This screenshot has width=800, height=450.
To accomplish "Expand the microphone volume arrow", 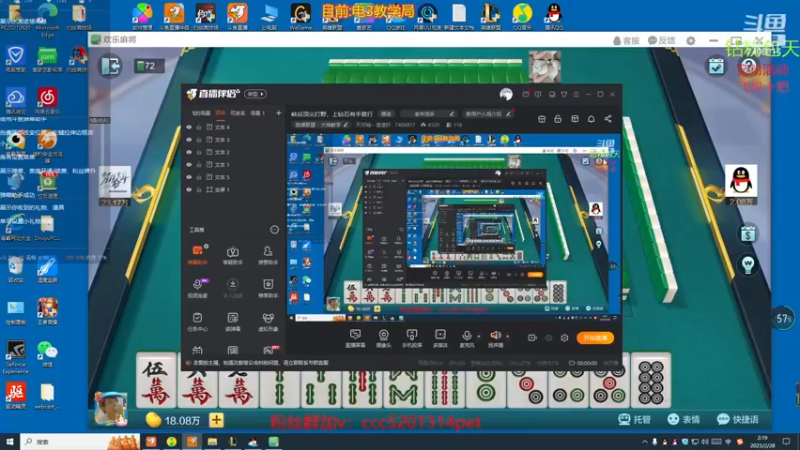I will click(x=479, y=336).
